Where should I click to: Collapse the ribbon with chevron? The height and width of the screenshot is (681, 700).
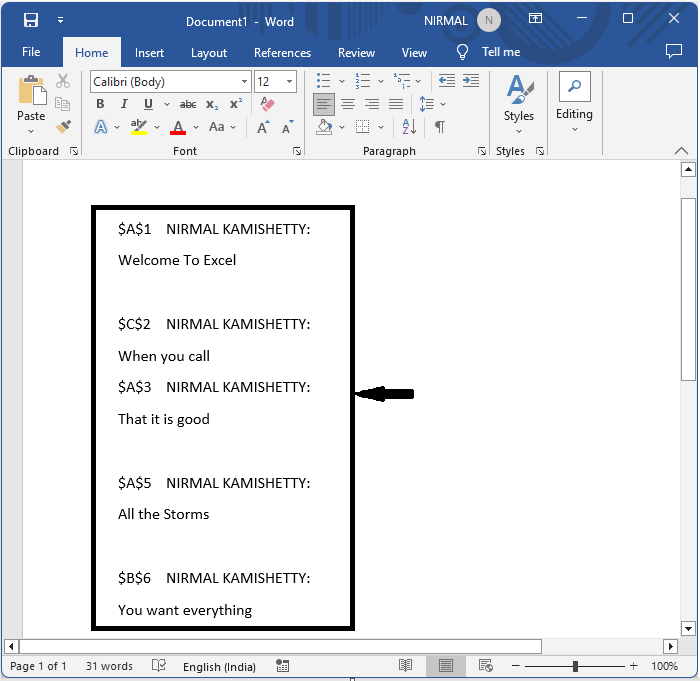coord(681,151)
